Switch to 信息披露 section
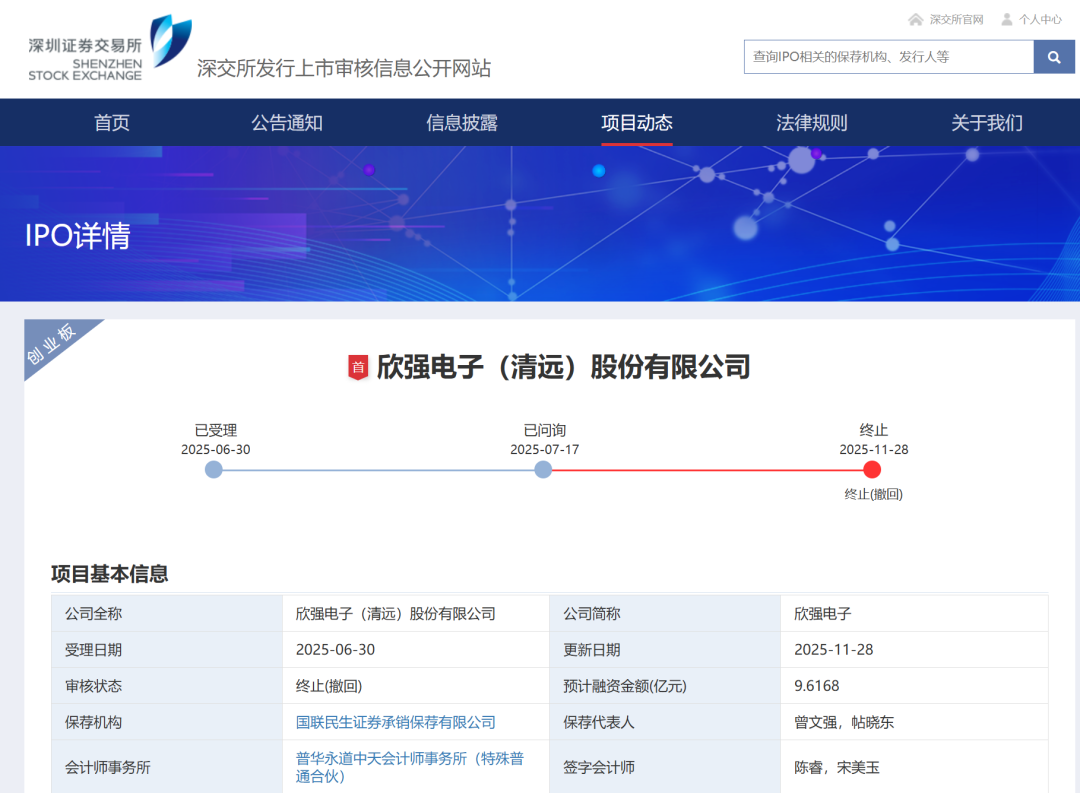The image size is (1080, 793). coord(462,122)
